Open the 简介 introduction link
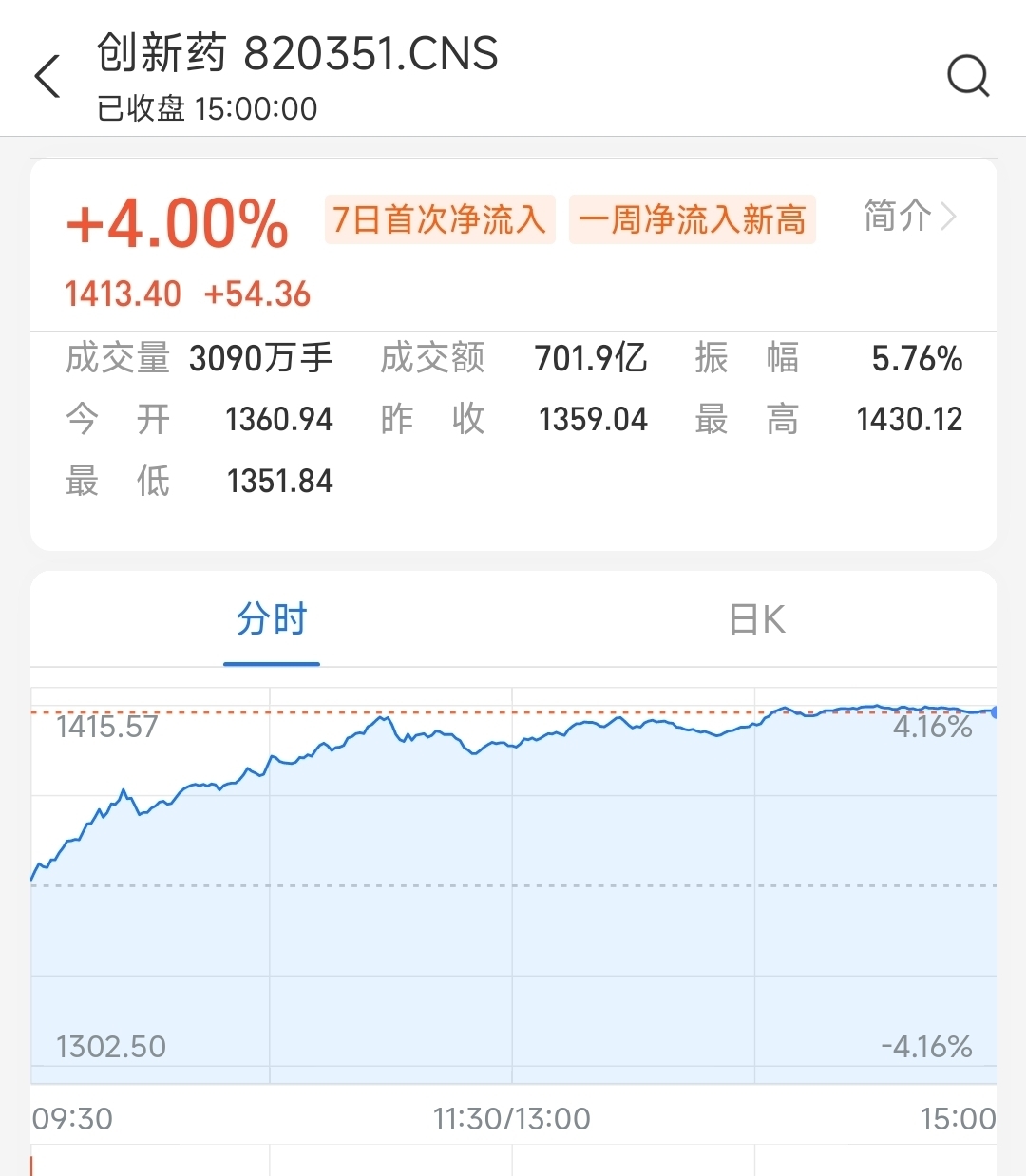The image size is (1026, 1176). [x=897, y=217]
